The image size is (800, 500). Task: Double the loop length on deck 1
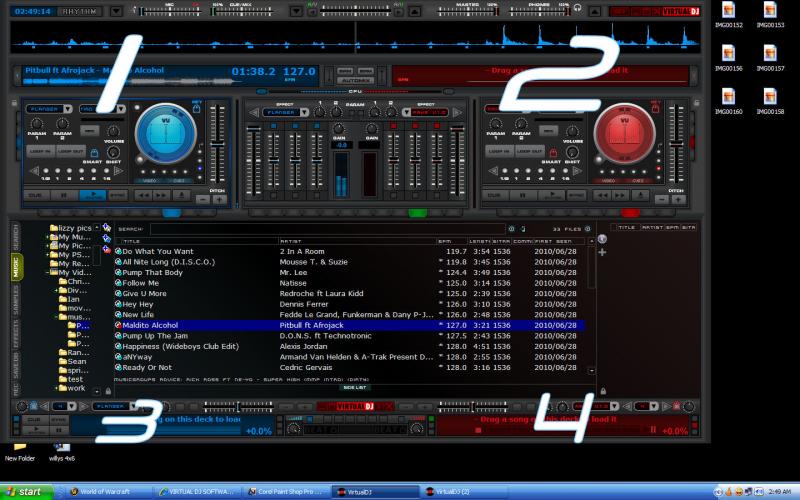point(119,171)
